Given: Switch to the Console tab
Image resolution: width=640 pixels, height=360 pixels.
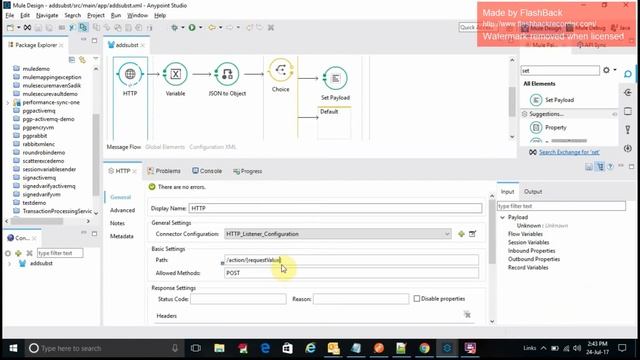Looking at the screenshot, I should 207,171.
